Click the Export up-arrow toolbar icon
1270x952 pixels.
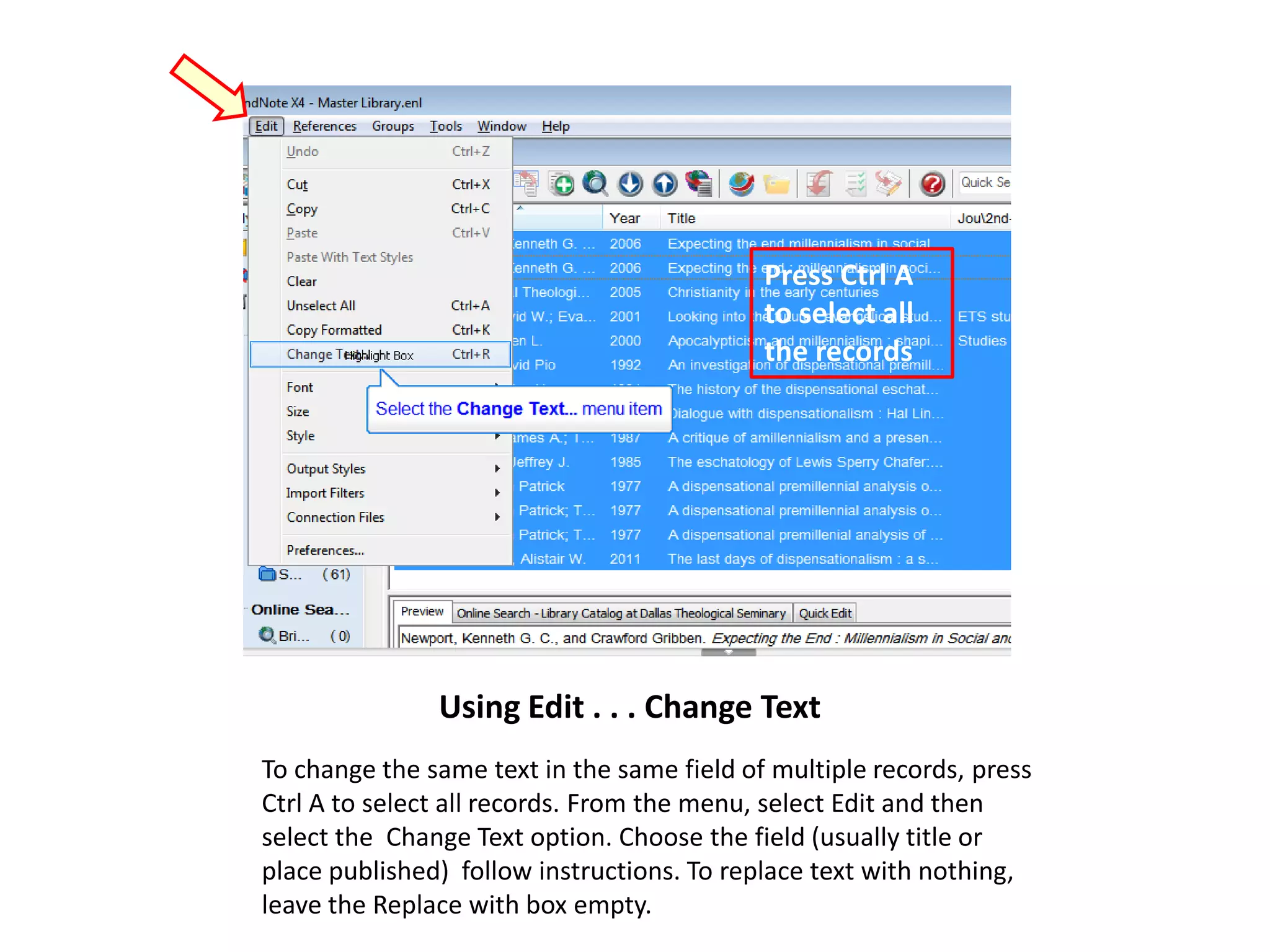tap(665, 184)
